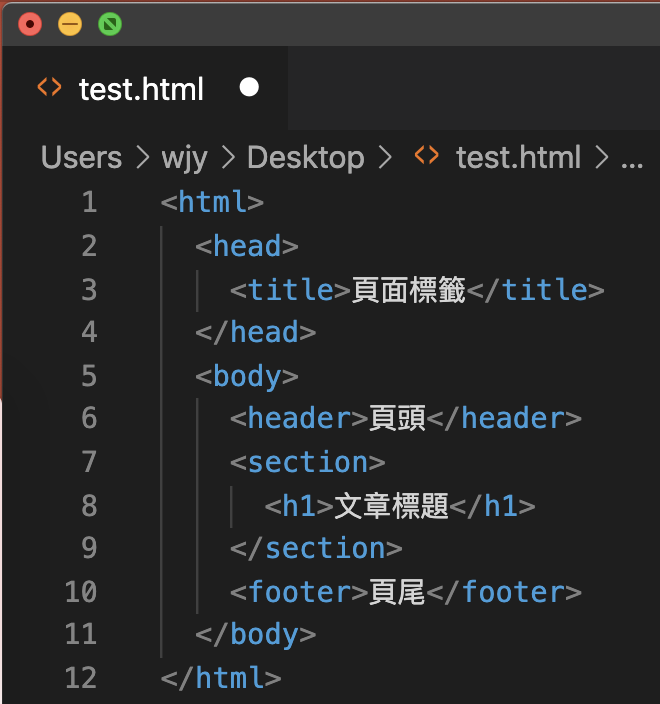Click the HTML icon in the breadcrumb

coord(427,156)
